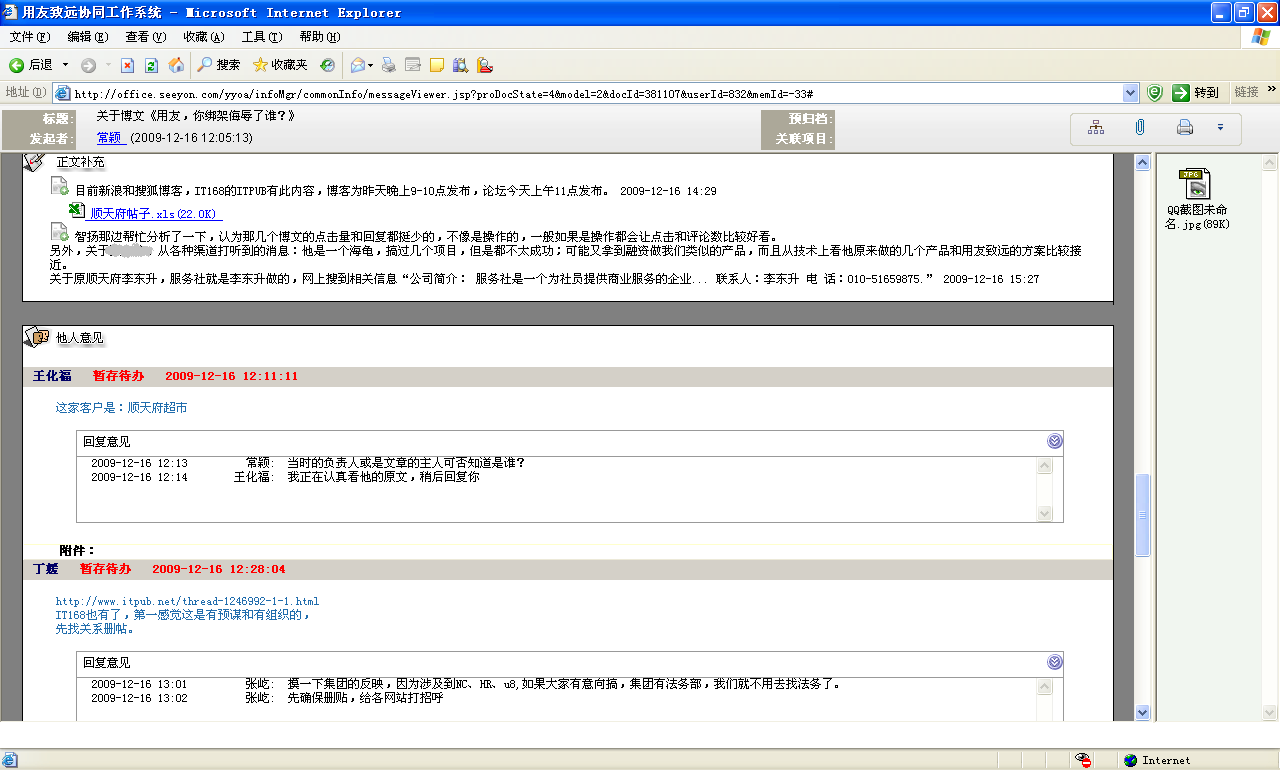Click the IE toolbar Print icon
This screenshot has height=770, width=1280.
tap(389, 65)
